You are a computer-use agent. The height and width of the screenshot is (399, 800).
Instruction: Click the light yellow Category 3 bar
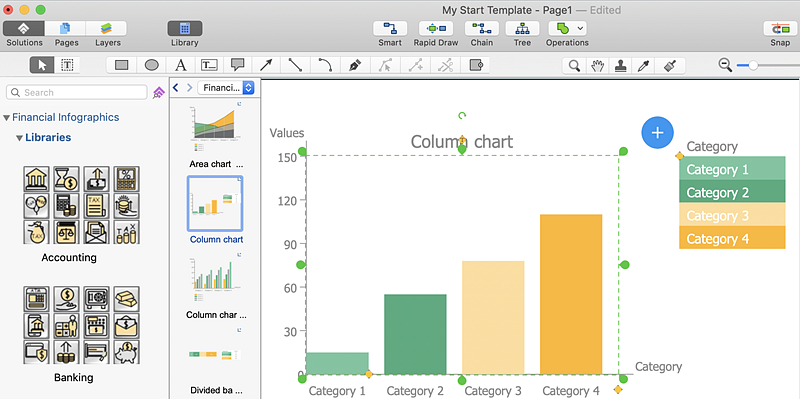[493, 317]
